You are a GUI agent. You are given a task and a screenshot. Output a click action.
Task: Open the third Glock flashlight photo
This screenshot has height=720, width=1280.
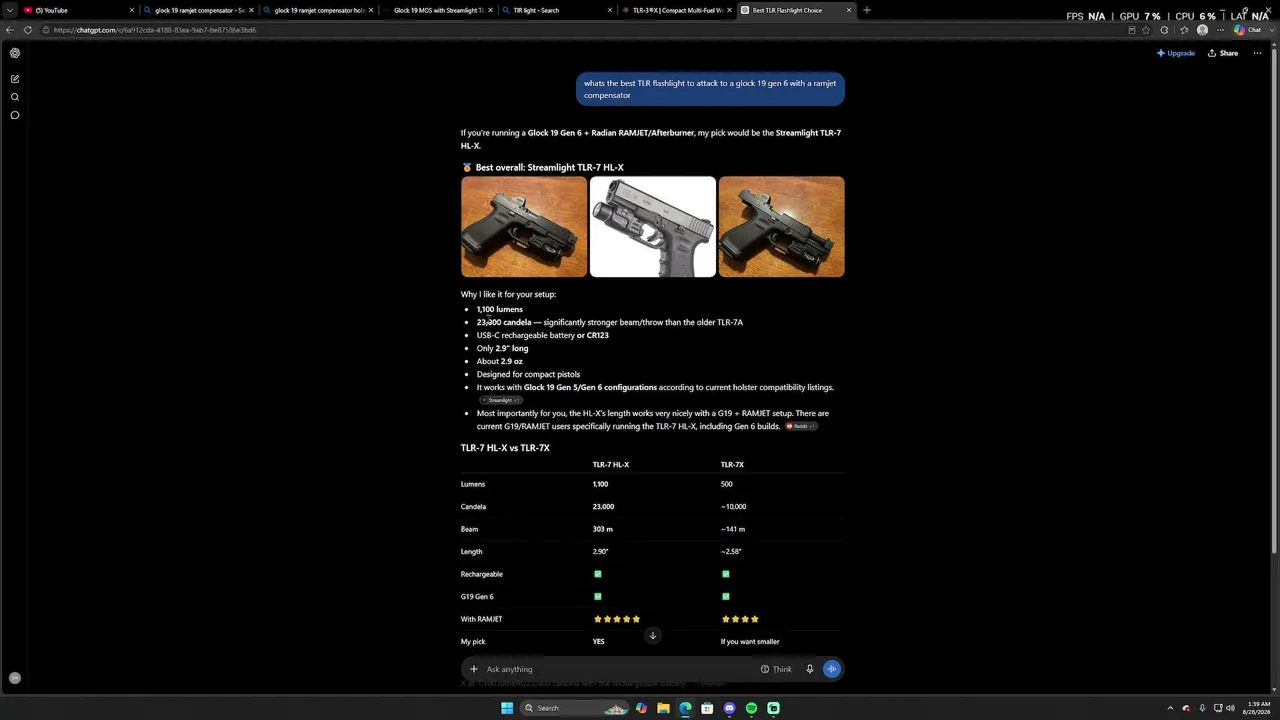coord(781,227)
